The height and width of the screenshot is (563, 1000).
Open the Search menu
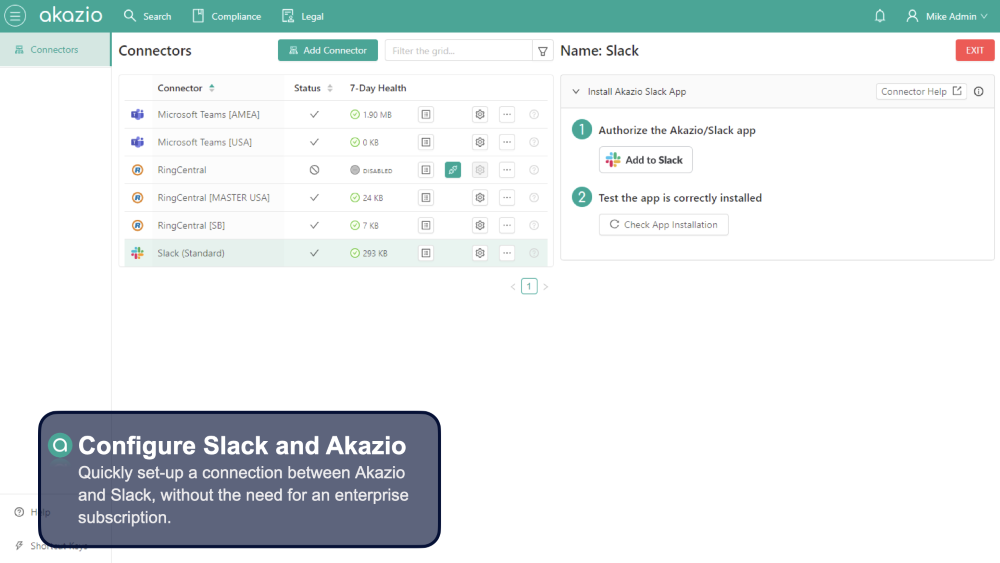click(x=147, y=16)
